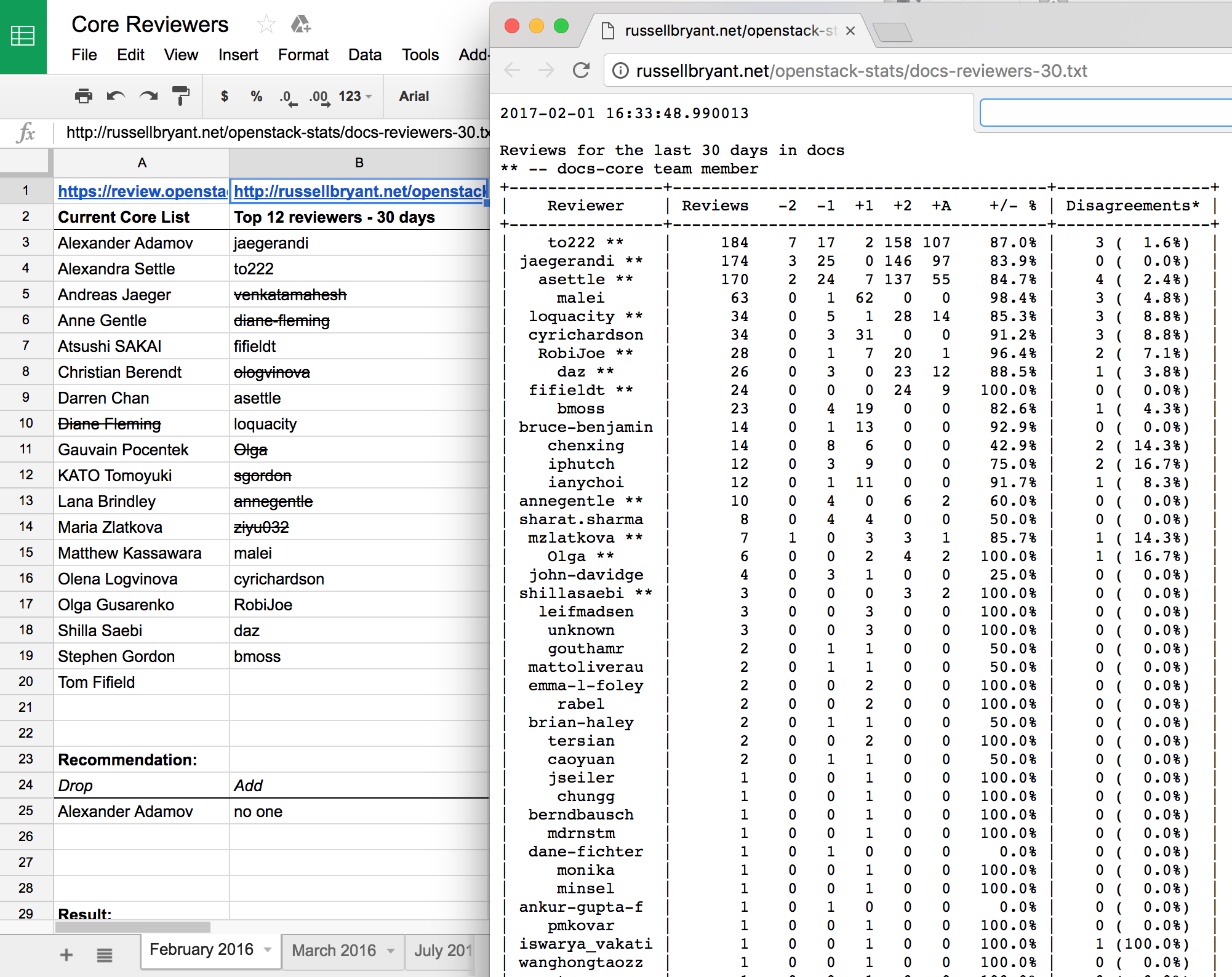Format as currency with dollar icon
The image size is (1232, 977).
pyautogui.click(x=225, y=97)
